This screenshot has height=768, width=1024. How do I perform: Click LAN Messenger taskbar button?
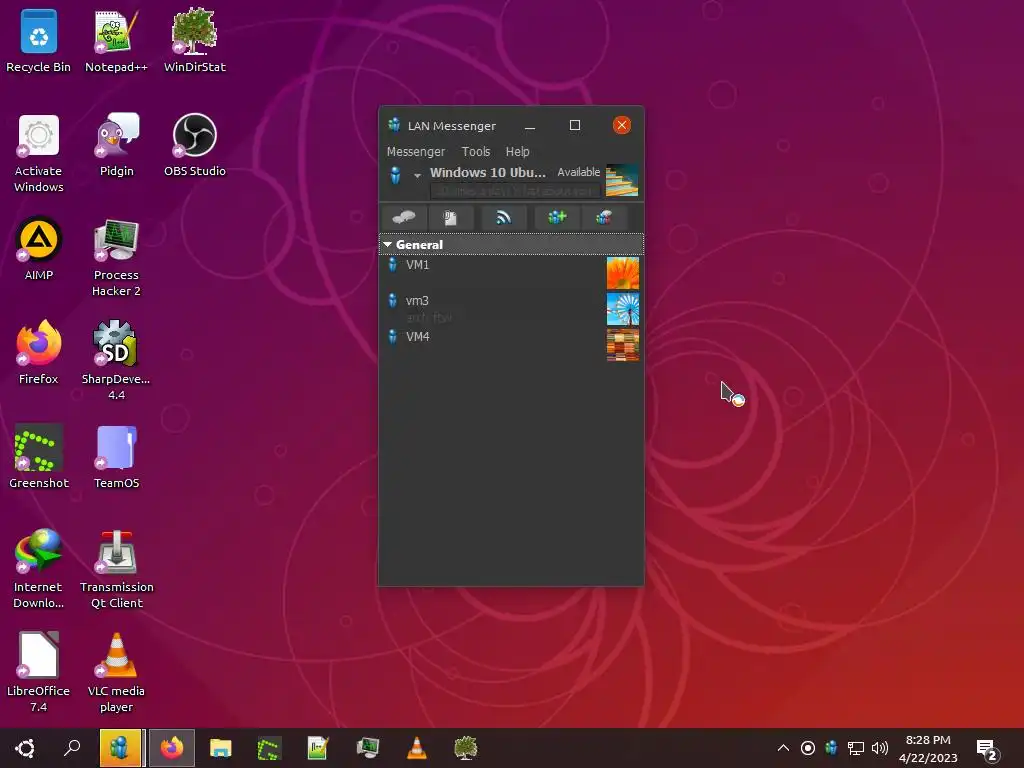pos(121,748)
